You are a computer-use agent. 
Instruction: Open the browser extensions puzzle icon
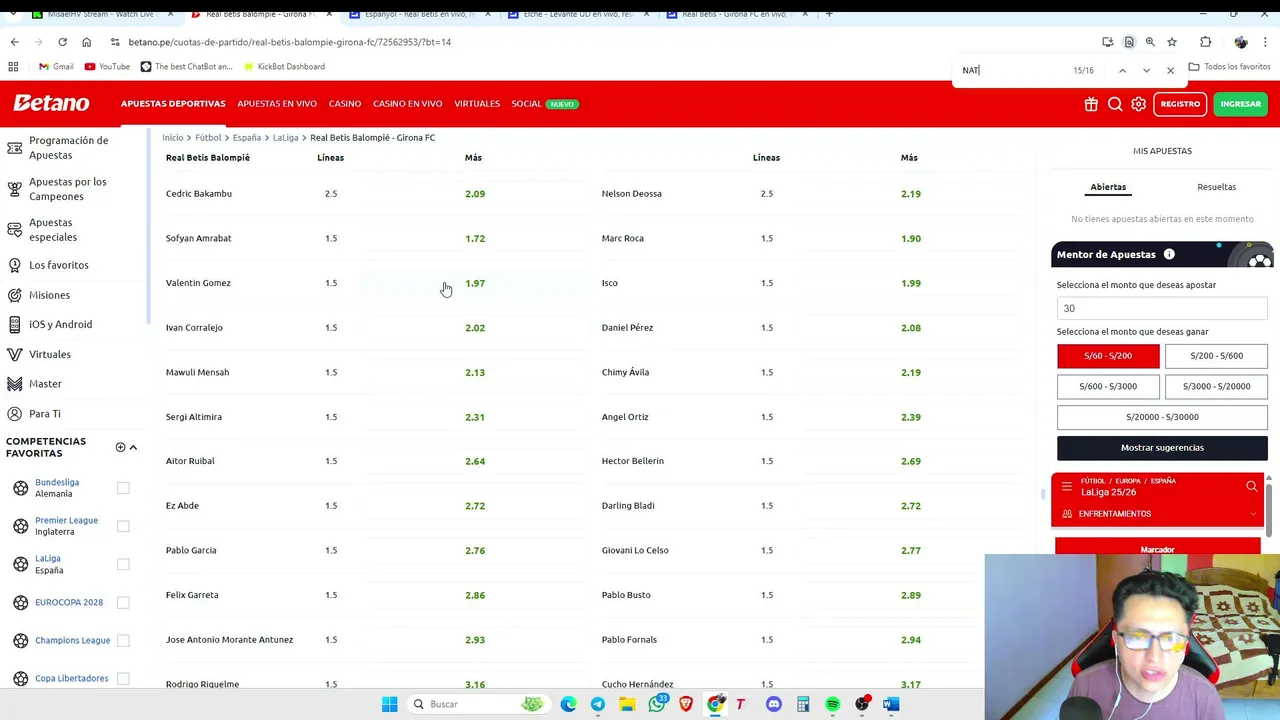(x=1205, y=42)
